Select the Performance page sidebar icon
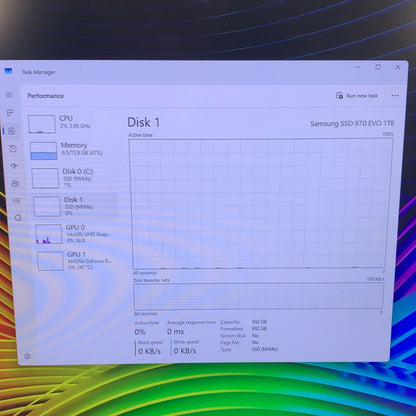The width and height of the screenshot is (416, 416). [12, 131]
